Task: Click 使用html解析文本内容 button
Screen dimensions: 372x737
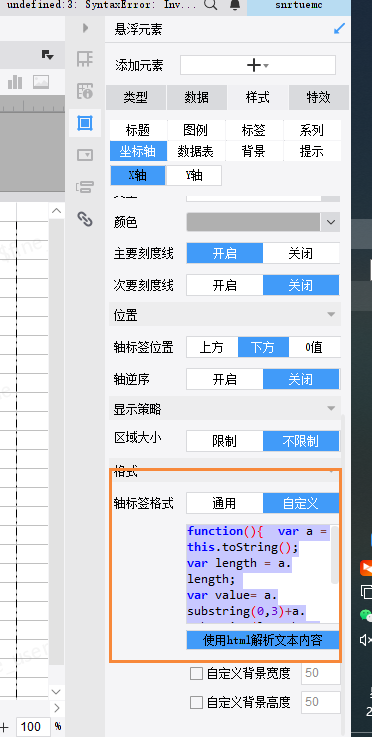Action: click(263, 640)
